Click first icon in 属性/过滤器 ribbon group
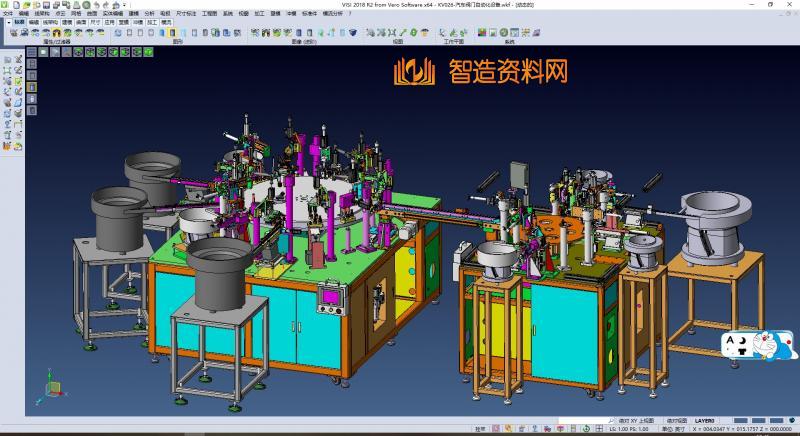 coord(13,33)
